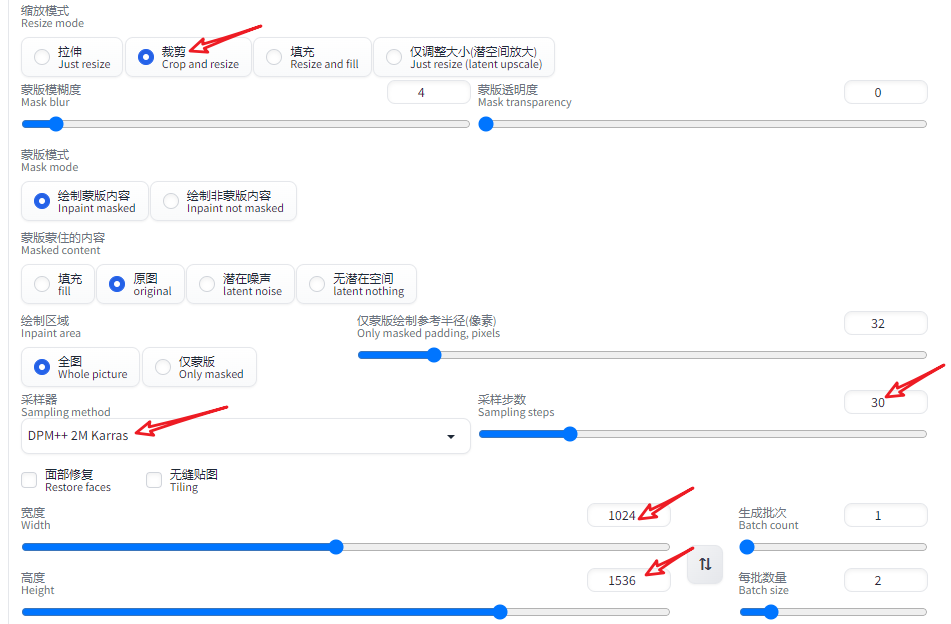Choose original as masked content
Screen dimensions: 951x624
click(140, 284)
